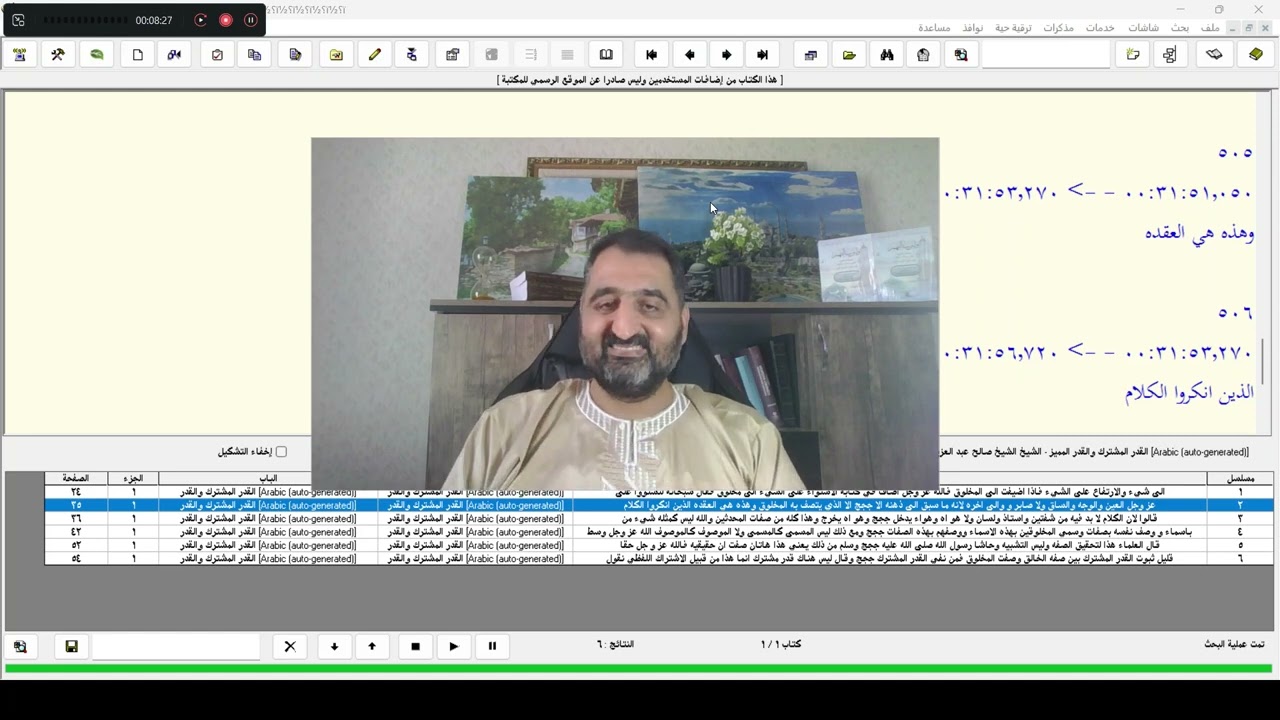Click the bottom-left search magnifier icon
This screenshot has height=720, width=1280.
20,646
